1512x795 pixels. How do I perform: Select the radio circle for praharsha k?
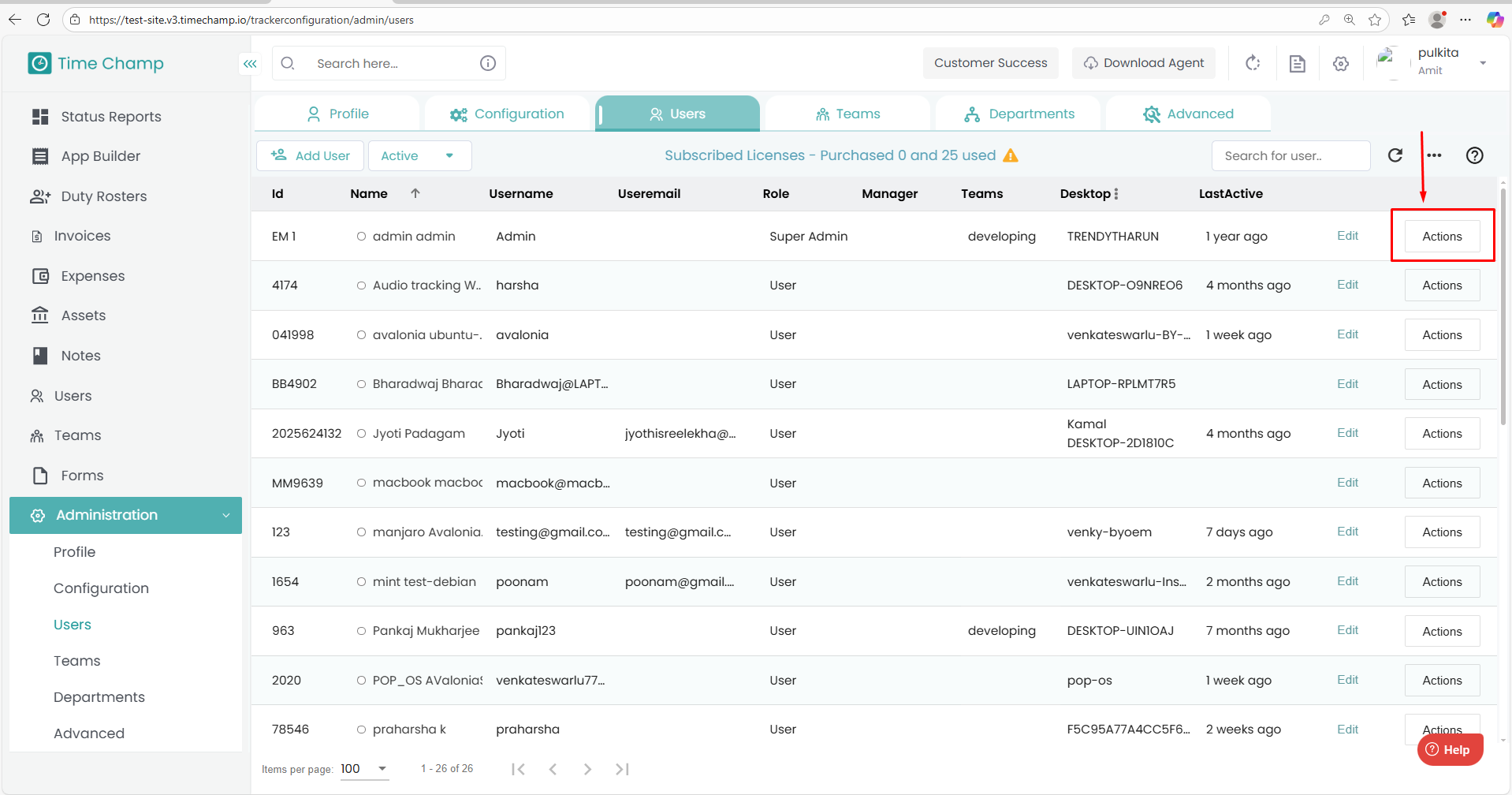point(361,730)
